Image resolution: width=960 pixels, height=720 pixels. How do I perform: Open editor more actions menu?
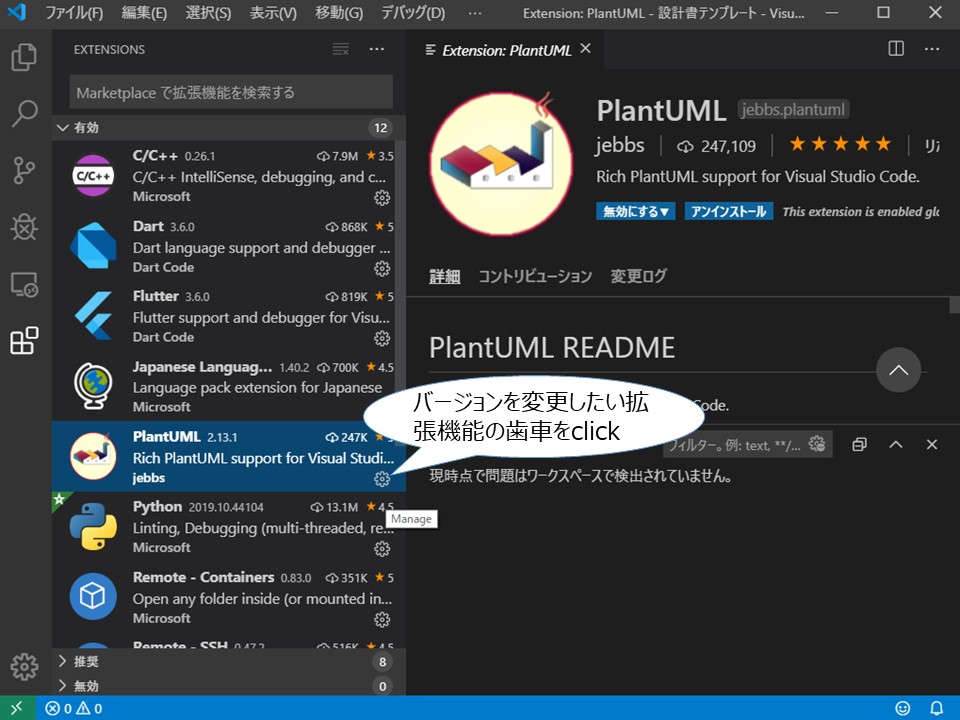[x=932, y=48]
